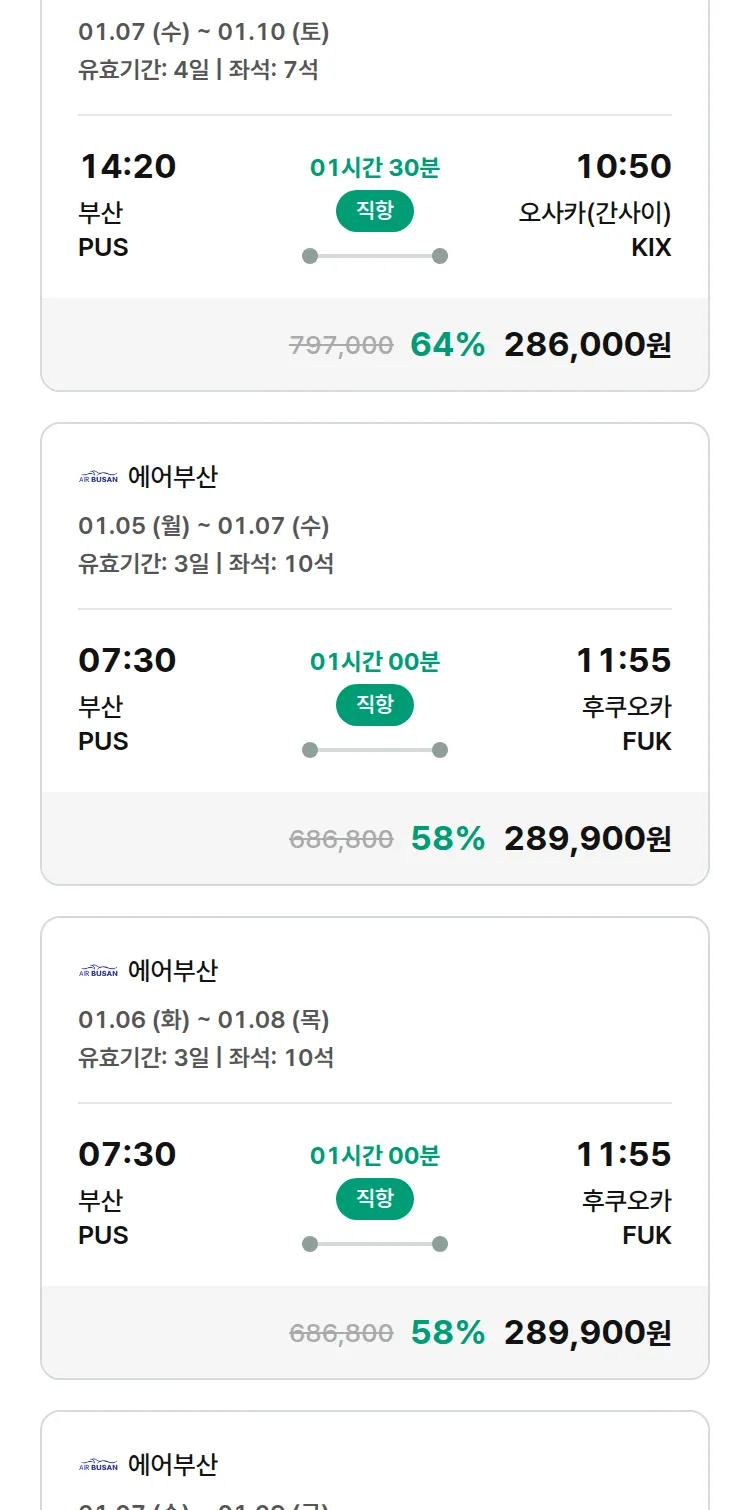Image resolution: width=750 pixels, height=1510 pixels.
Task: Select 289,900원 fare for 01.05 departure
Action: pyautogui.click(x=587, y=839)
